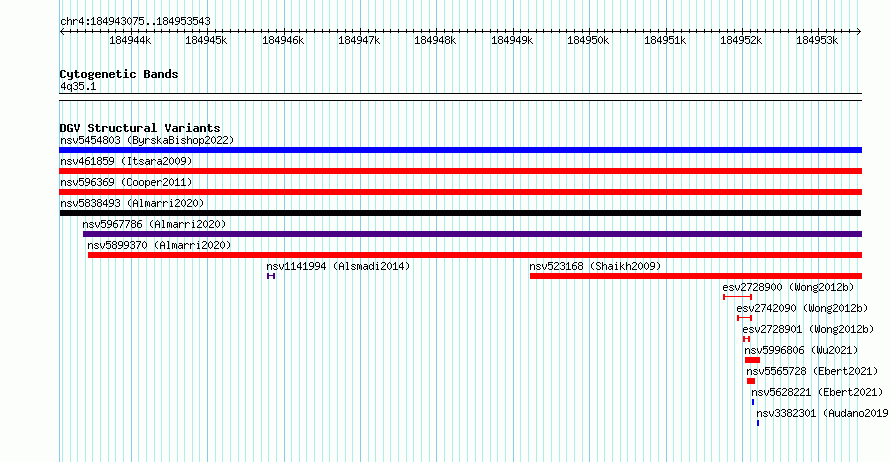This screenshot has width=890, height=462.
Task: Open the nsv5628221 (Ebert2021) label
Action: coord(817,392)
